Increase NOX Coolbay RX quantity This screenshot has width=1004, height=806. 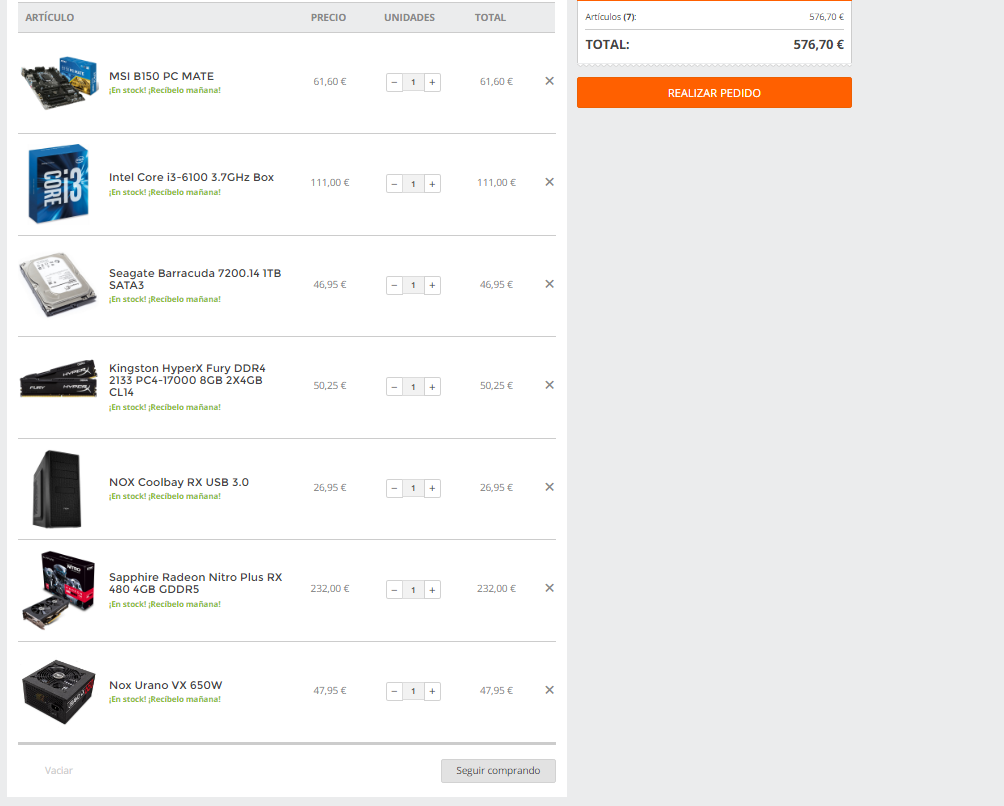432,488
